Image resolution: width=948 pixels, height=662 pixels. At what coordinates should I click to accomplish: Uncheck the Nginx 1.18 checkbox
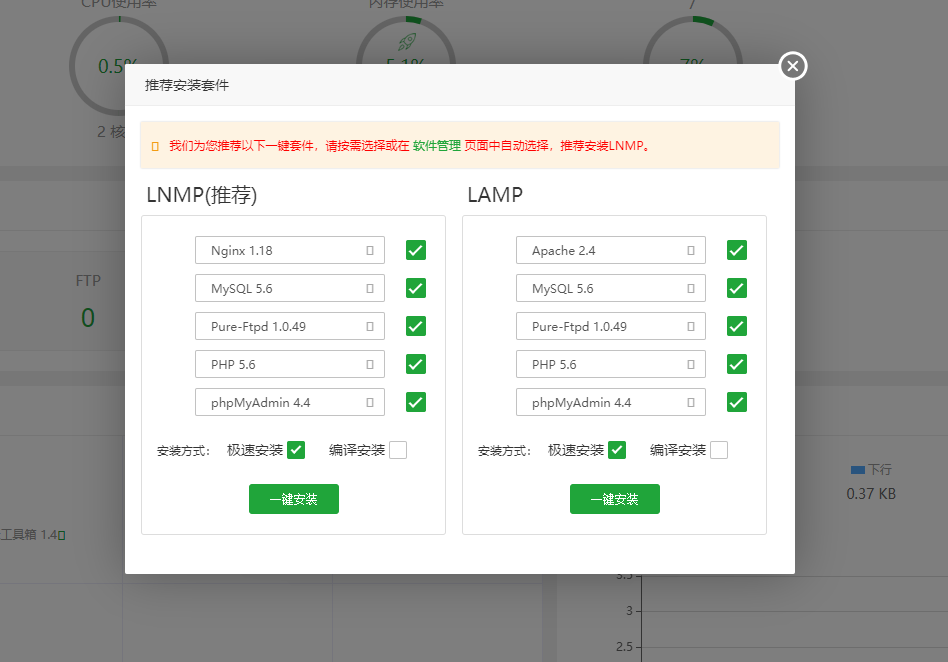416,250
